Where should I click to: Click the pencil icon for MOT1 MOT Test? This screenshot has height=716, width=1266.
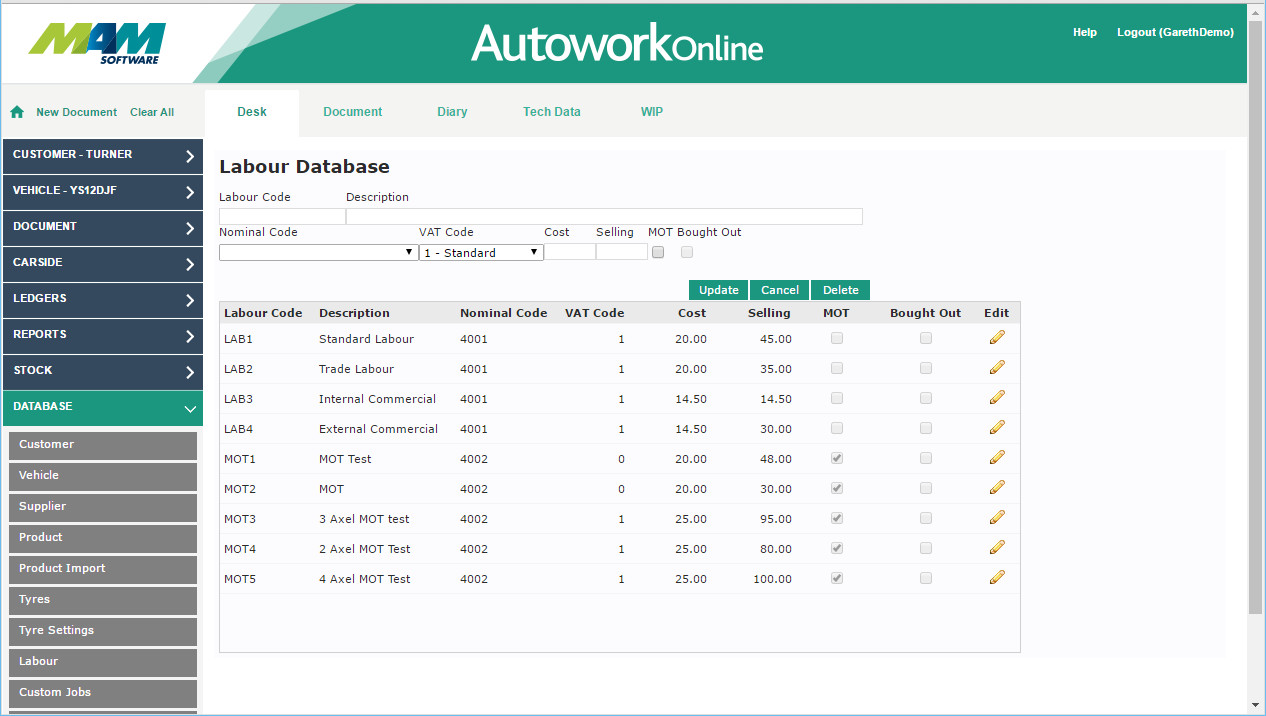[x=996, y=458]
